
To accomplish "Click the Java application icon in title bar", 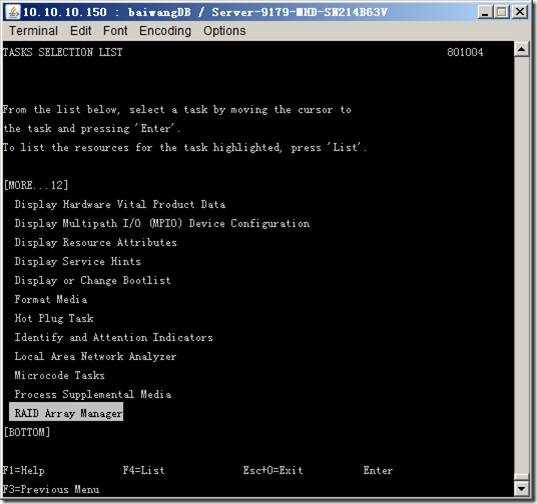I will click(13, 12).
